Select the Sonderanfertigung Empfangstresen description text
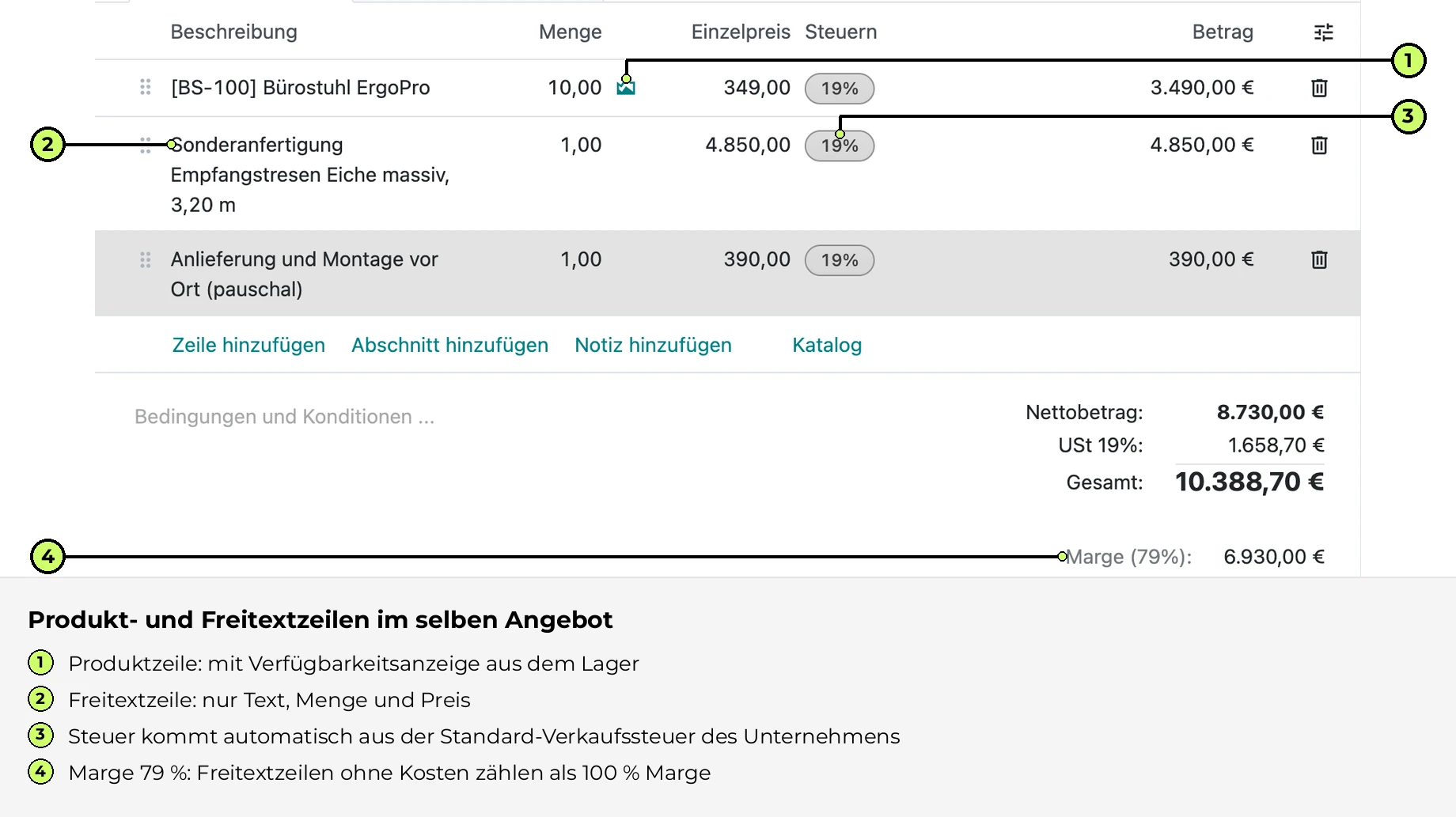The height and width of the screenshot is (817, 1456). point(310,175)
